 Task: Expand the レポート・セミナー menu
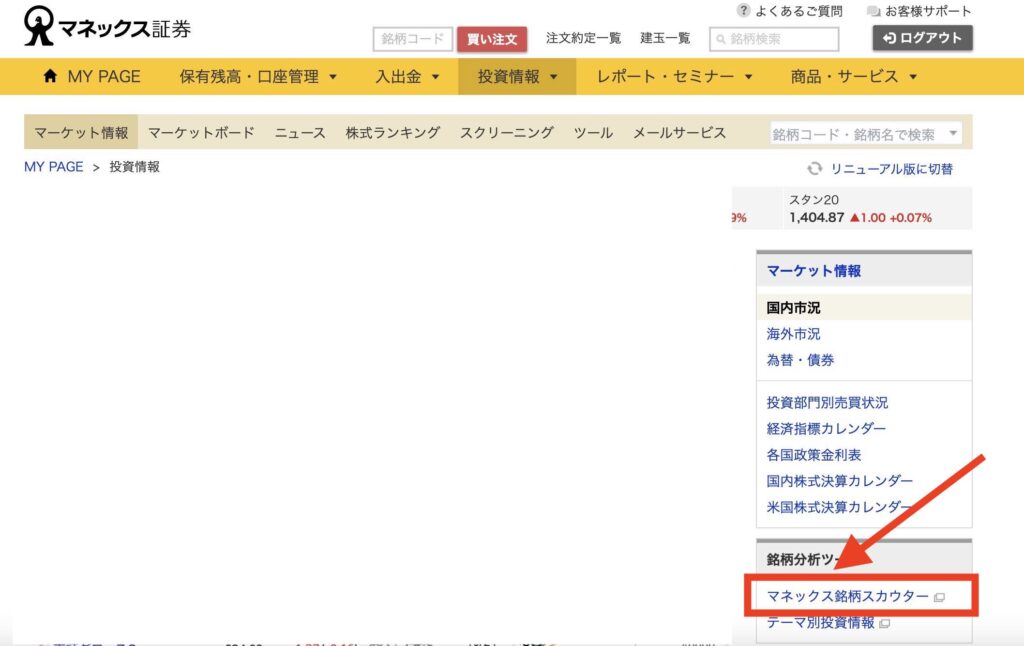pos(674,77)
